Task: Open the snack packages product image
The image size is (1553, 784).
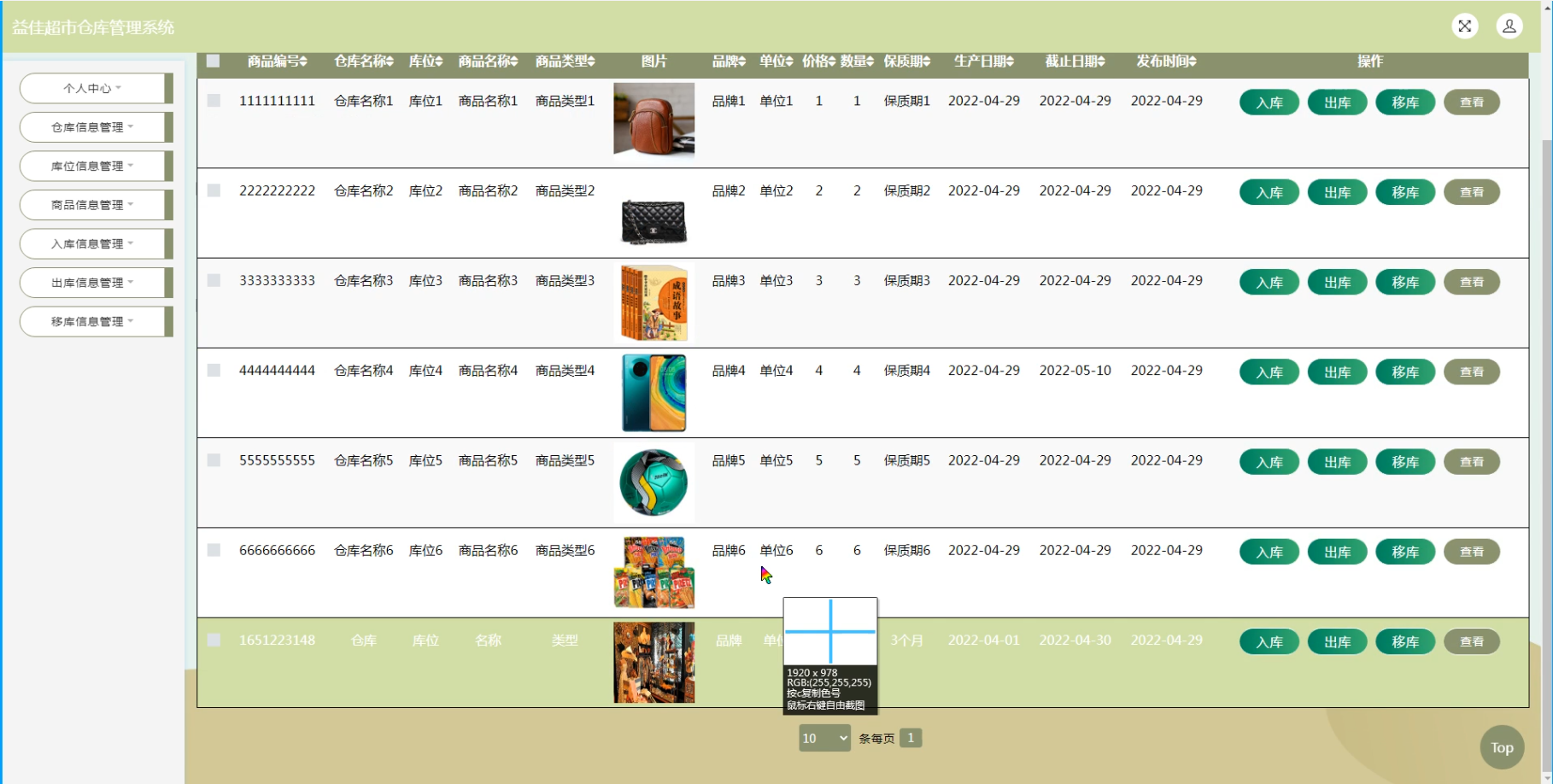Action: [653, 572]
